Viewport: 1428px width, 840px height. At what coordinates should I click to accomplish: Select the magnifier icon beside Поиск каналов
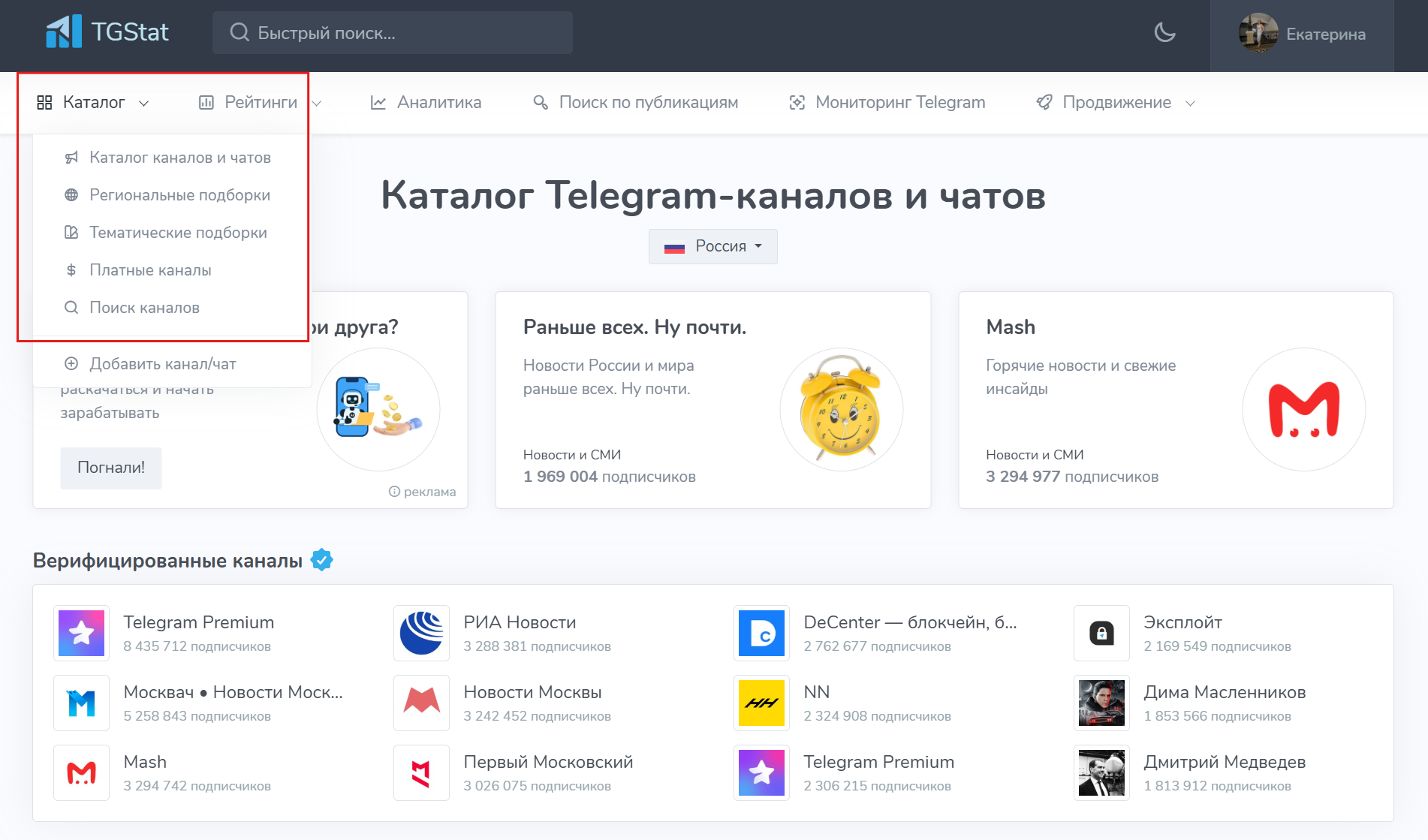click(x=71, y=307)
